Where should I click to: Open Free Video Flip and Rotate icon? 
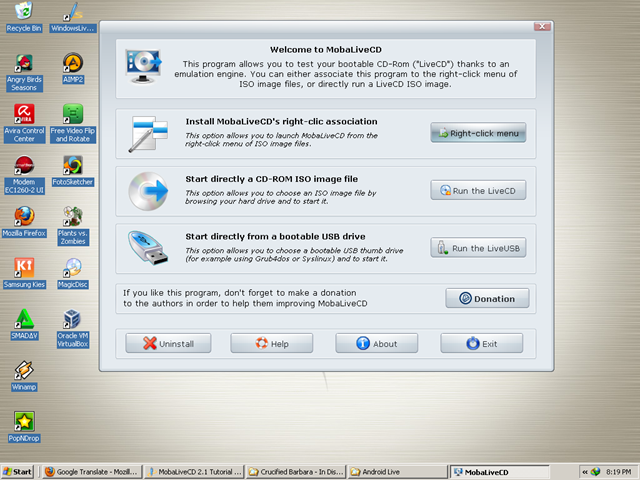coord(73,123)
